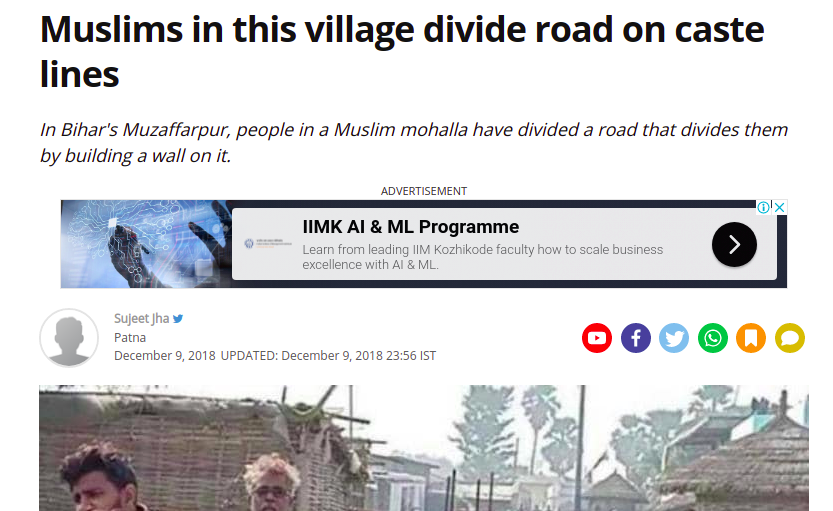Image resolution: width=833 pixels, height=511 pixels.
Task: Click the ad info icon
Action: pos(763,207)
